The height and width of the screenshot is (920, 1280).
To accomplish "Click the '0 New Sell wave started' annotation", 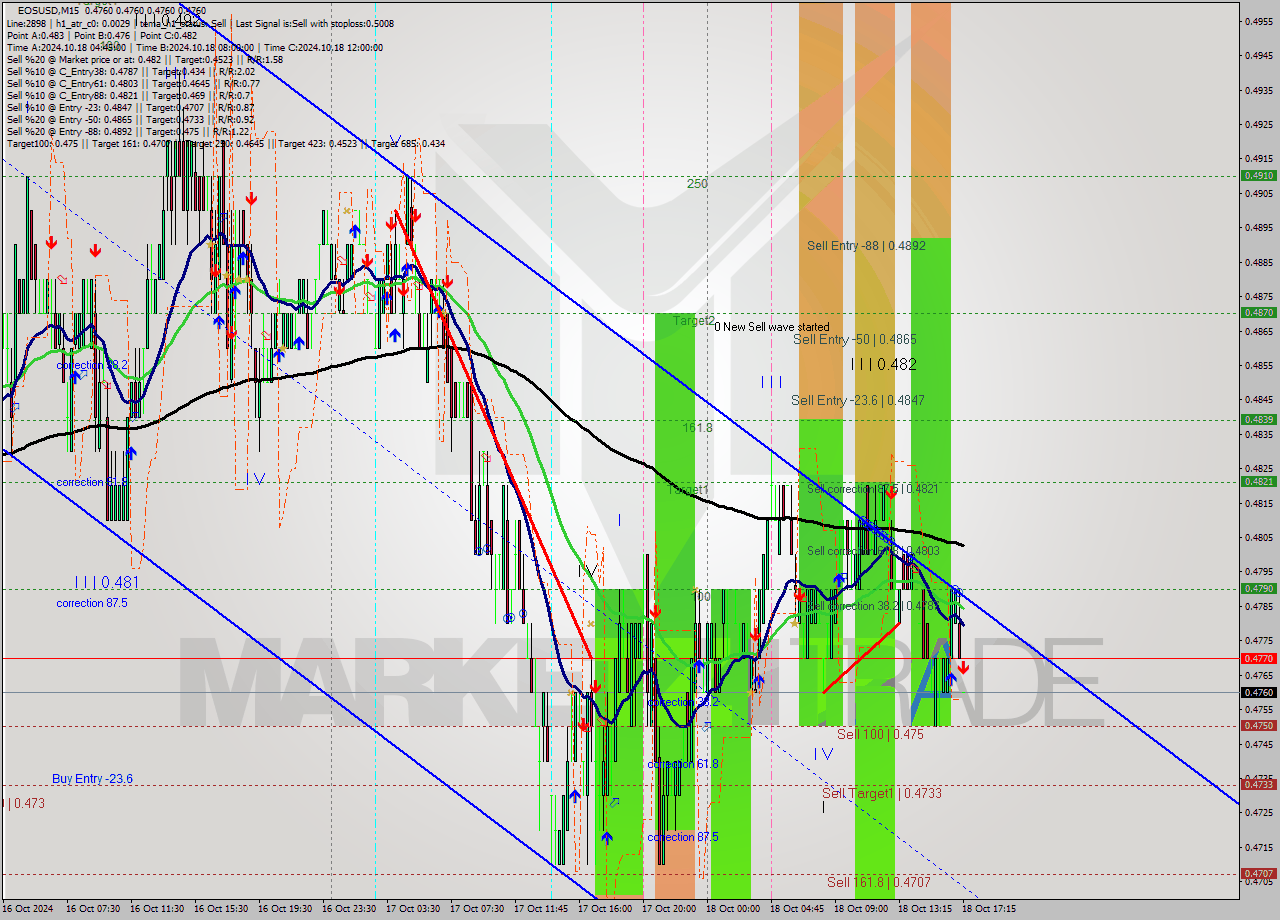I will point(771,327).
